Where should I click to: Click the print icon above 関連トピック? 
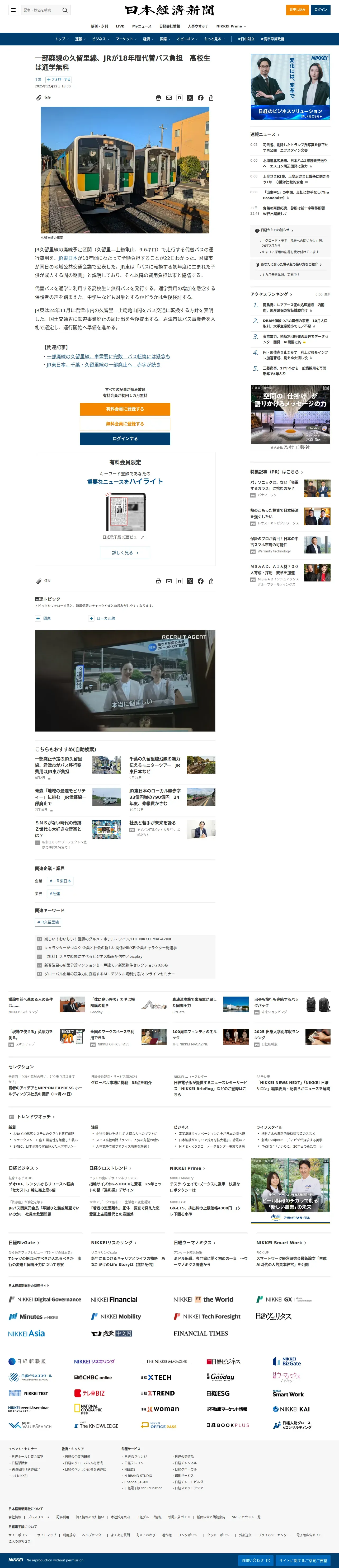pos(158,581)
